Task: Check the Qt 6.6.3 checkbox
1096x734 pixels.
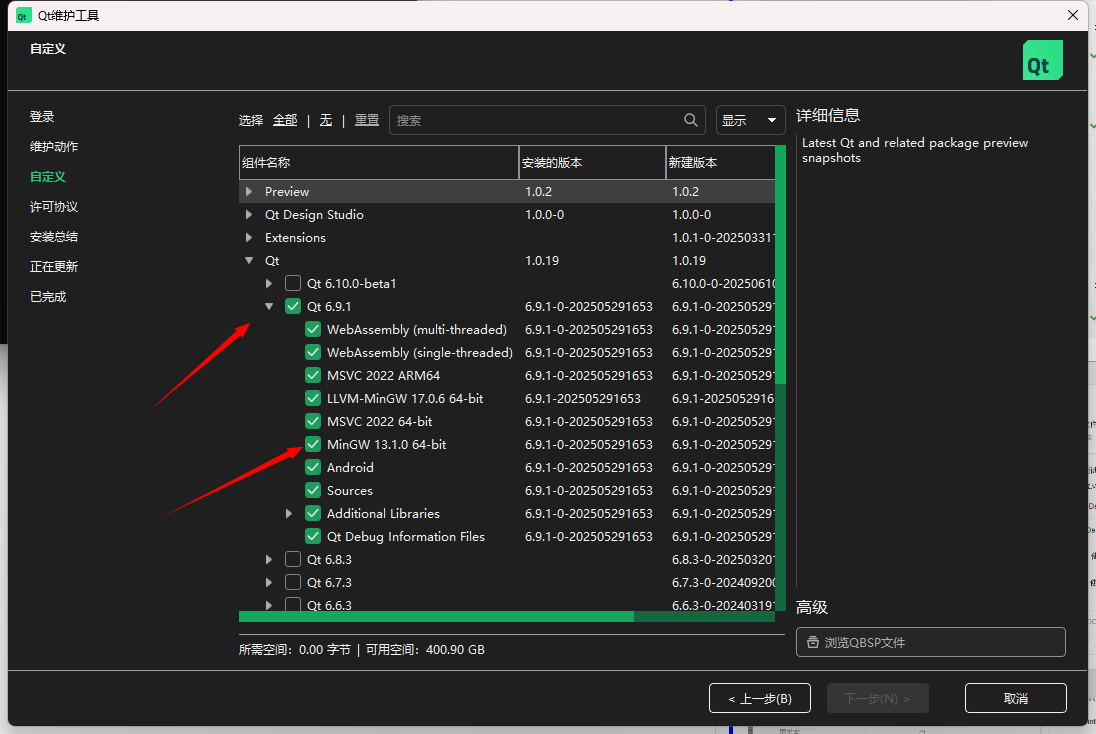Action: click(293, 605)
